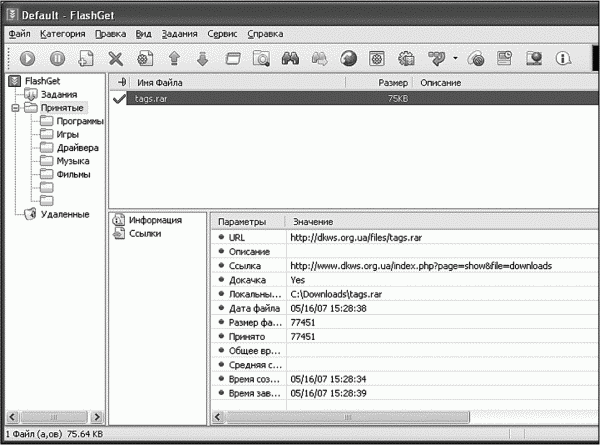The width and height of the screenshot is (600, 445).
Task: Open default download properties icon next to globe
Action: coord(377,59)
